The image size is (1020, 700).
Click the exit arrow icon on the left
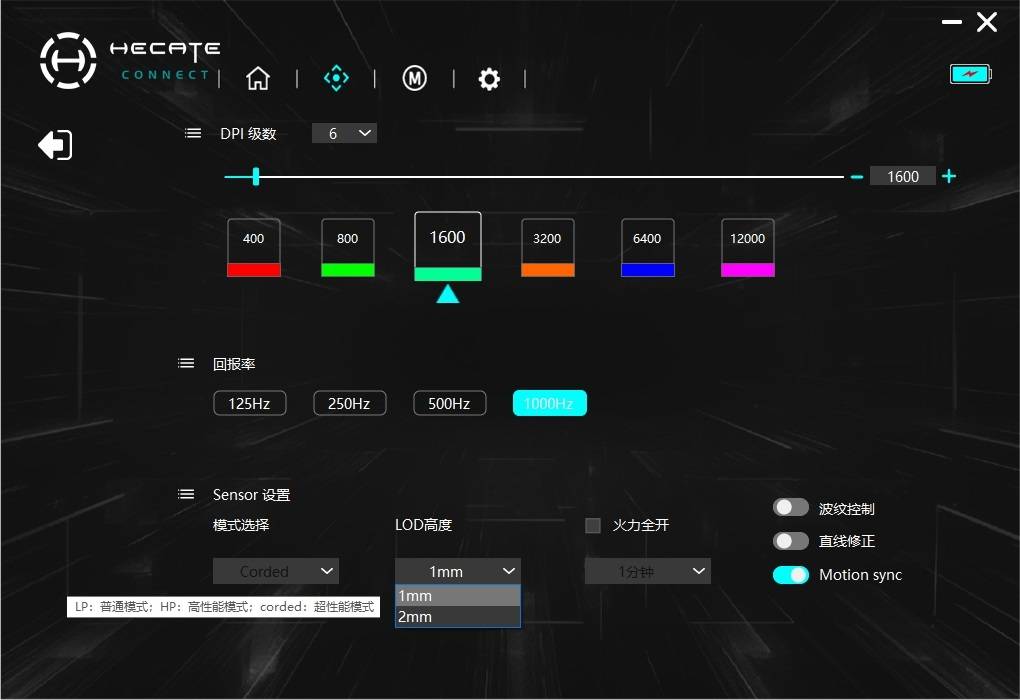[x=55, y=144]
